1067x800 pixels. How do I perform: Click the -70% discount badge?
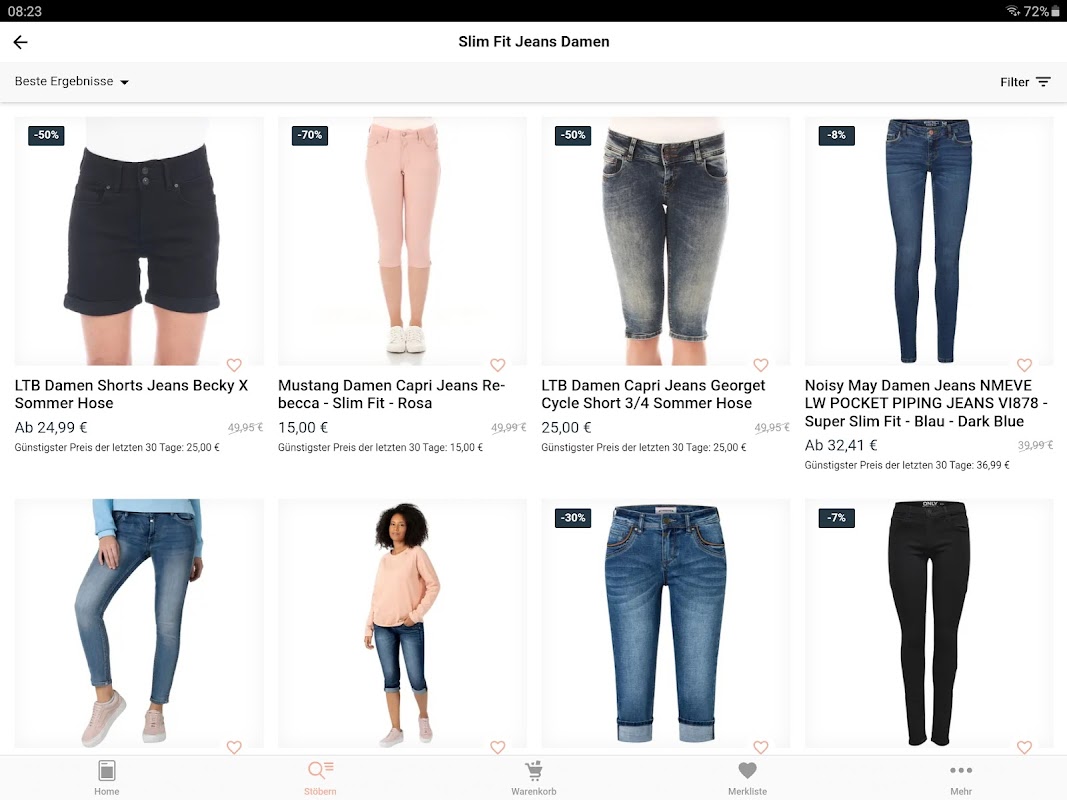pos(309,135)
